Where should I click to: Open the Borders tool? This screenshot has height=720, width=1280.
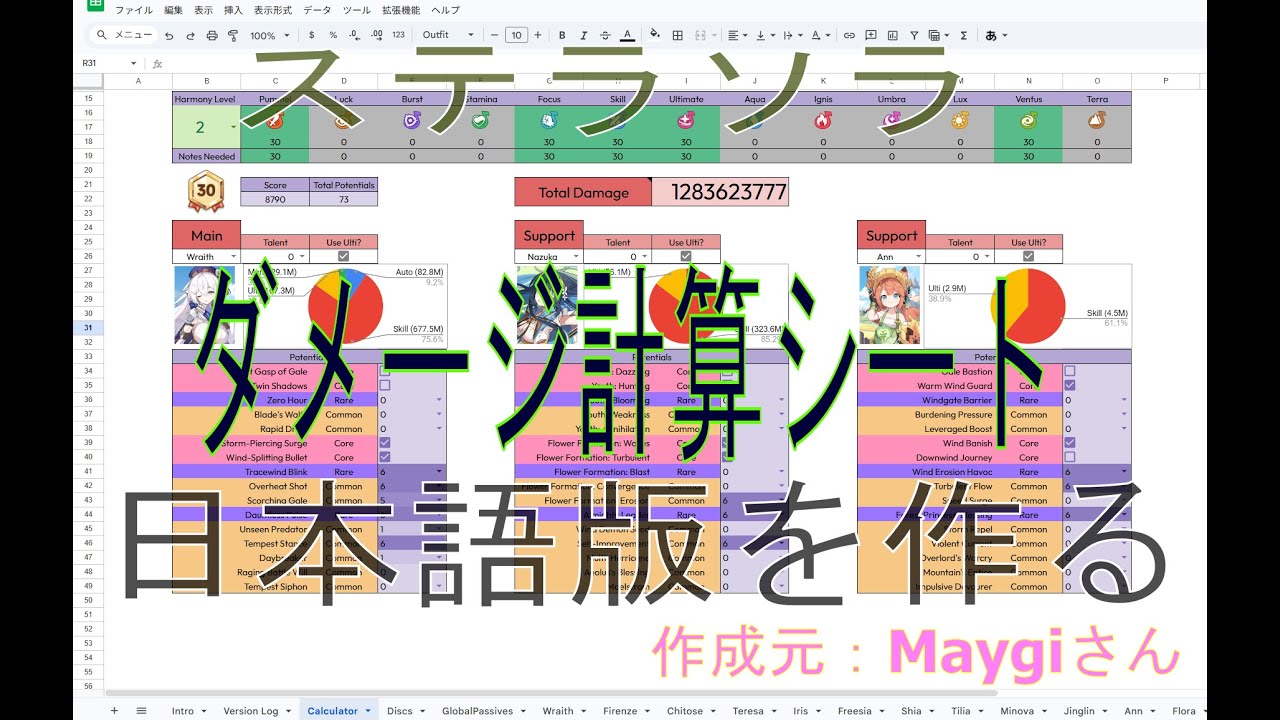(677, 35)
